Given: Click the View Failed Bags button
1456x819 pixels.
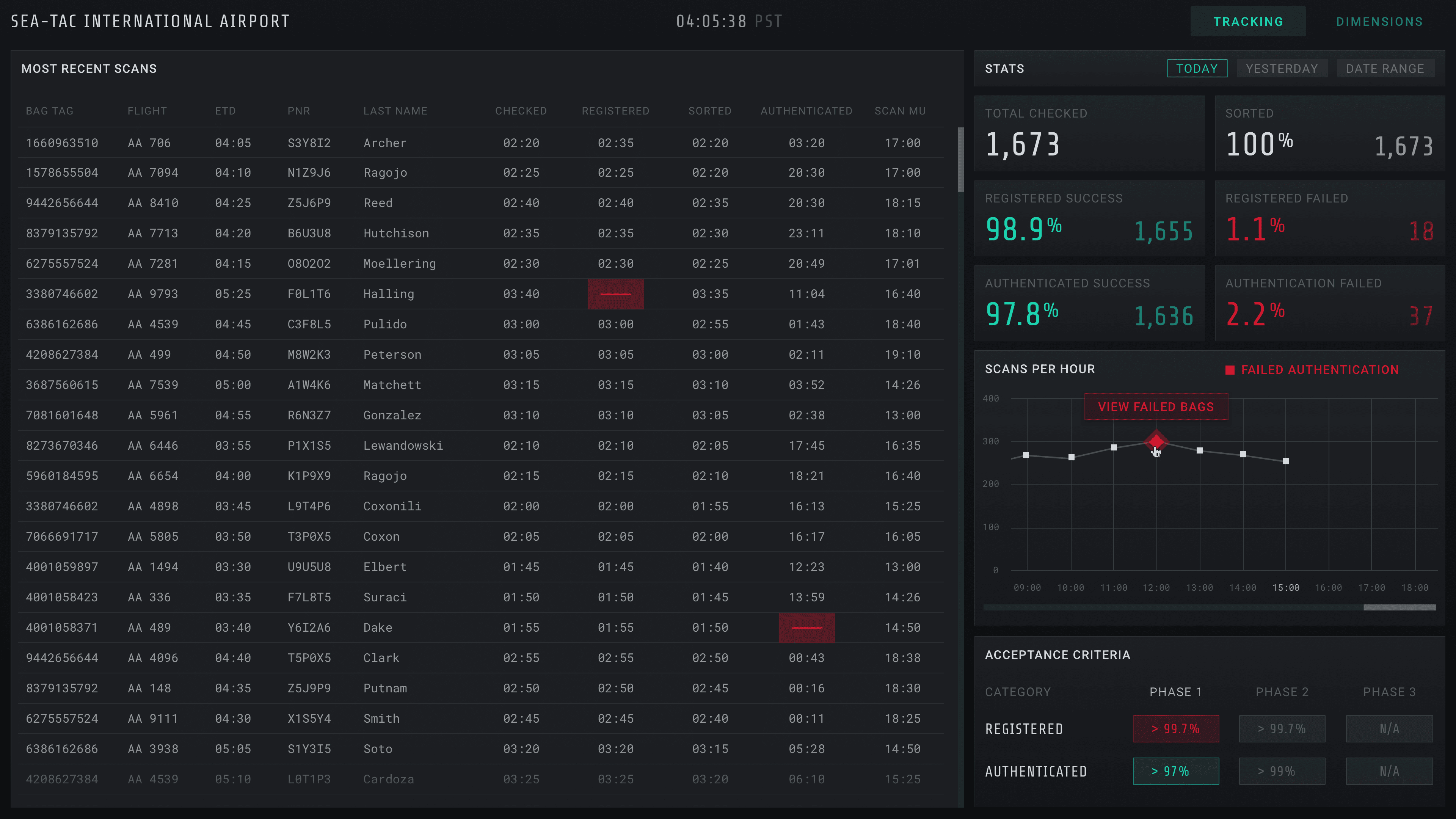Looking at the screenshot, I should pos(1156,407).
